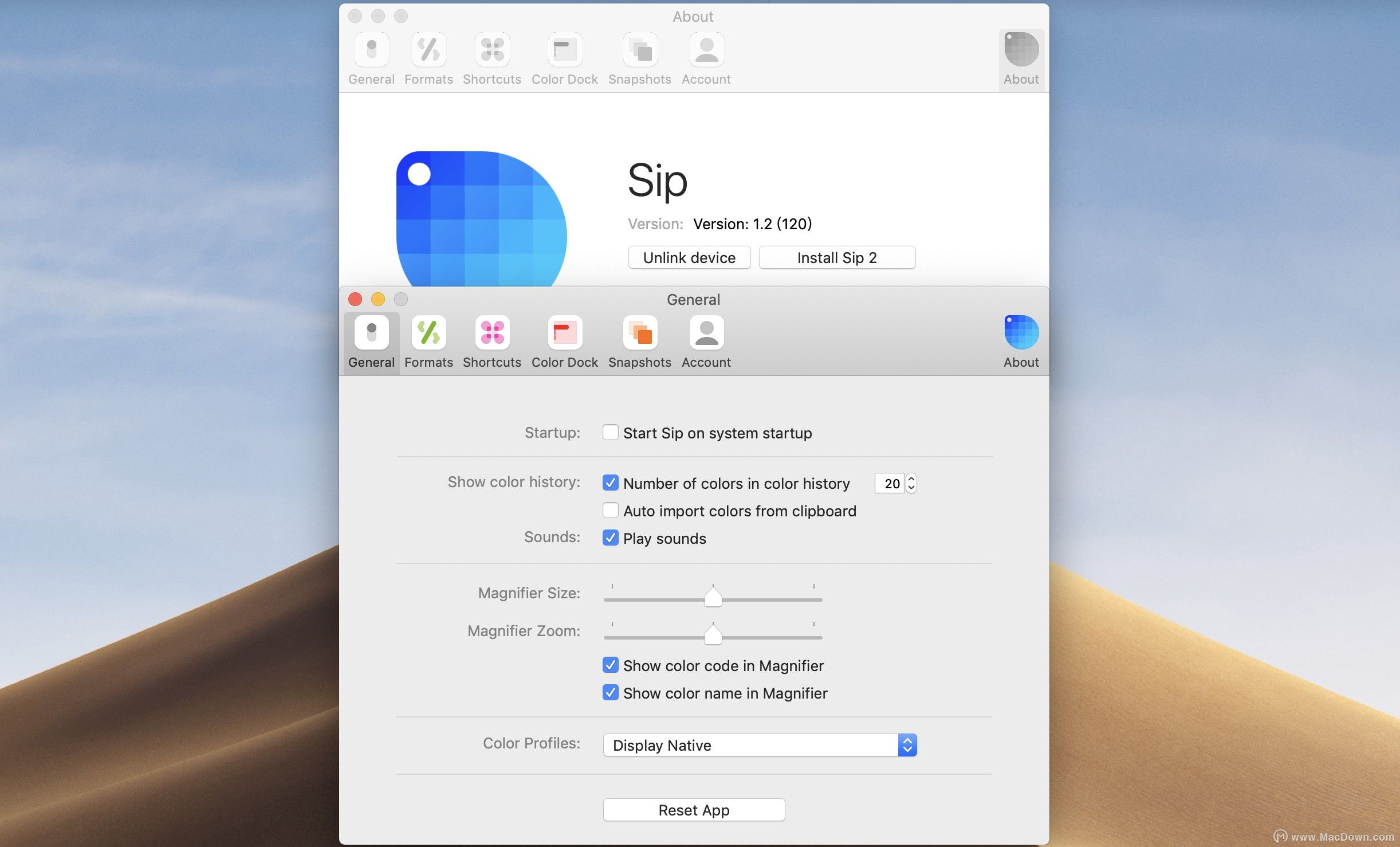
Task: Click the large Sip app logo
Action: pyautogui.click(x=481, y=218)
